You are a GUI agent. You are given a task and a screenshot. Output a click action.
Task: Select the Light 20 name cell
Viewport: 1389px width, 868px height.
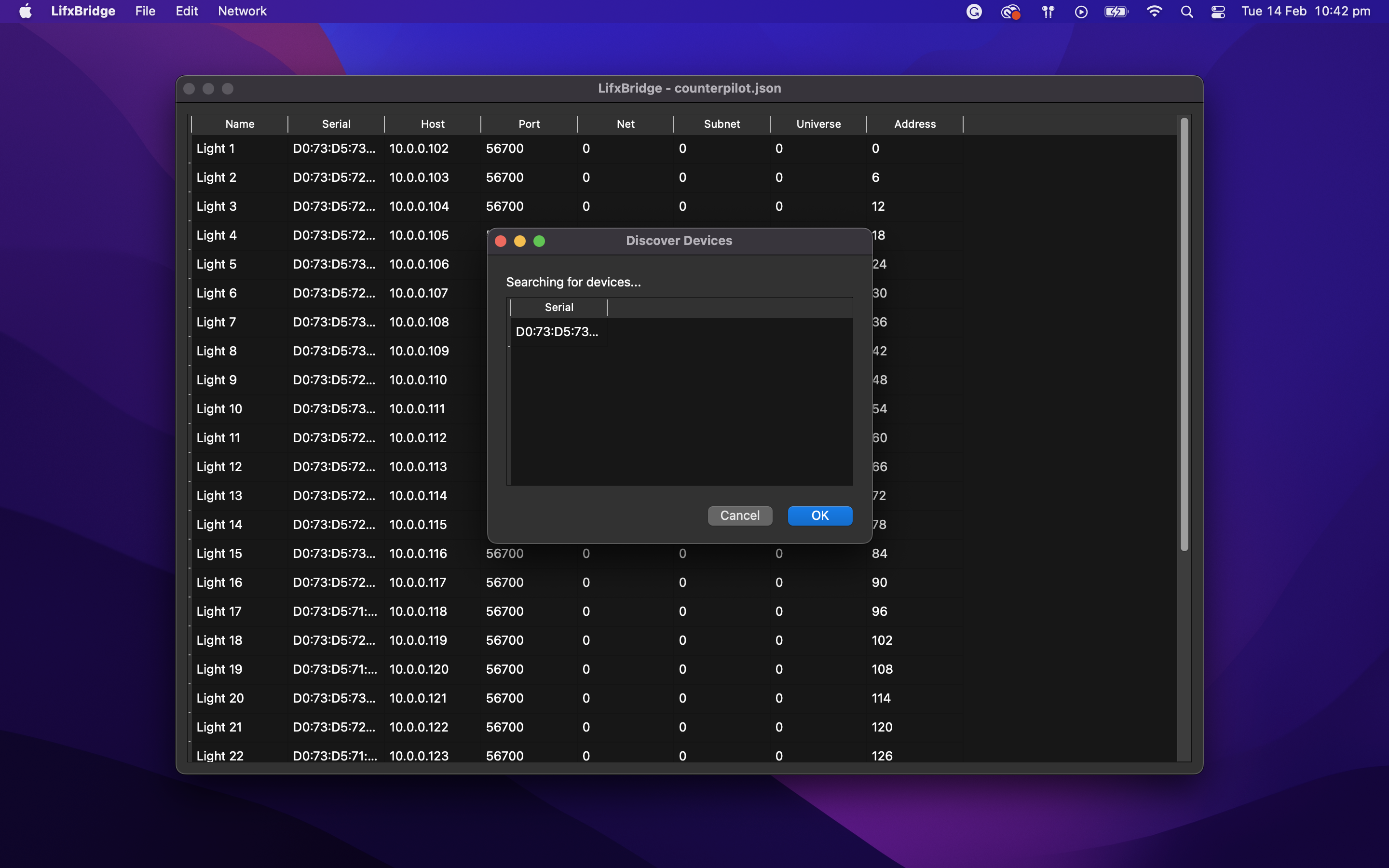coord(239,698)
